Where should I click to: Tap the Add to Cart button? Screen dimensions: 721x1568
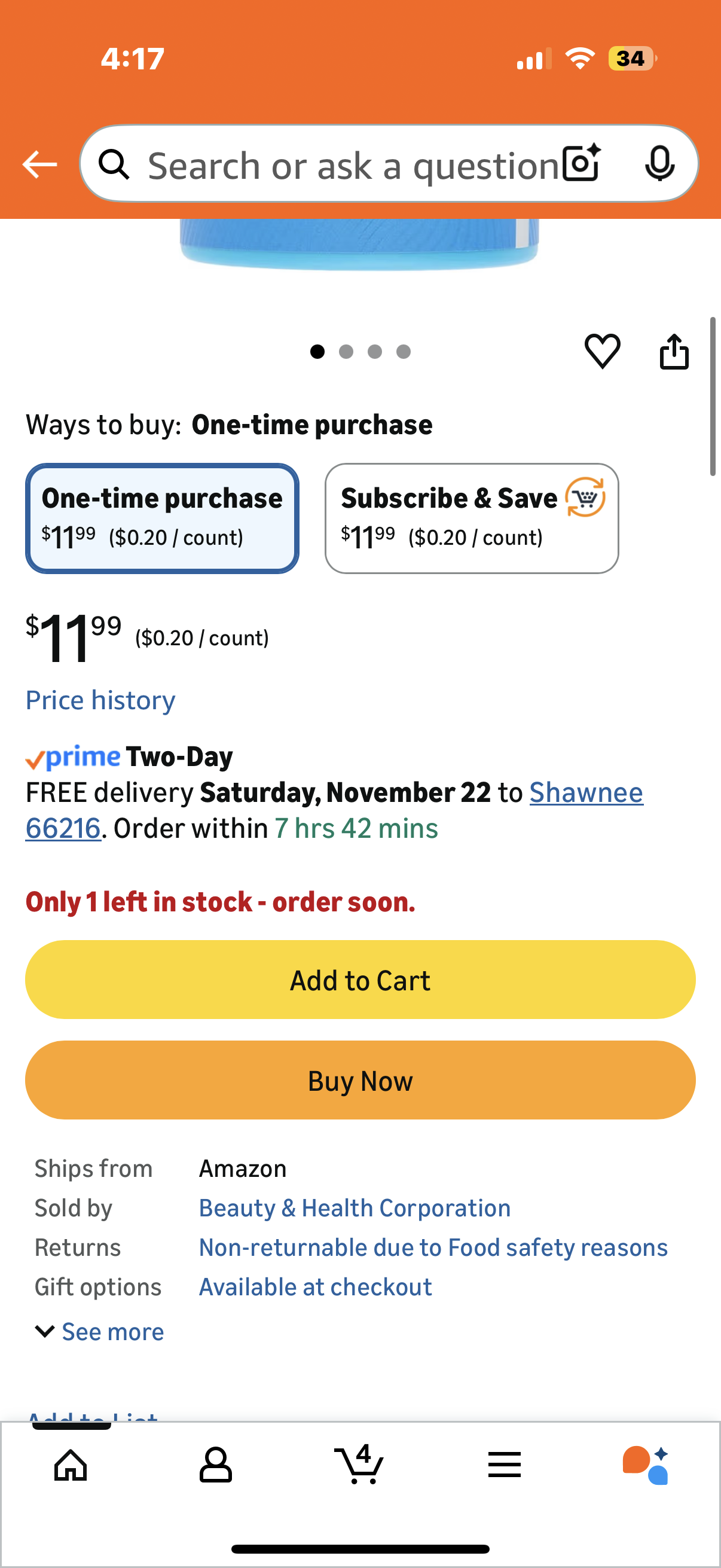tap(360, 980)
